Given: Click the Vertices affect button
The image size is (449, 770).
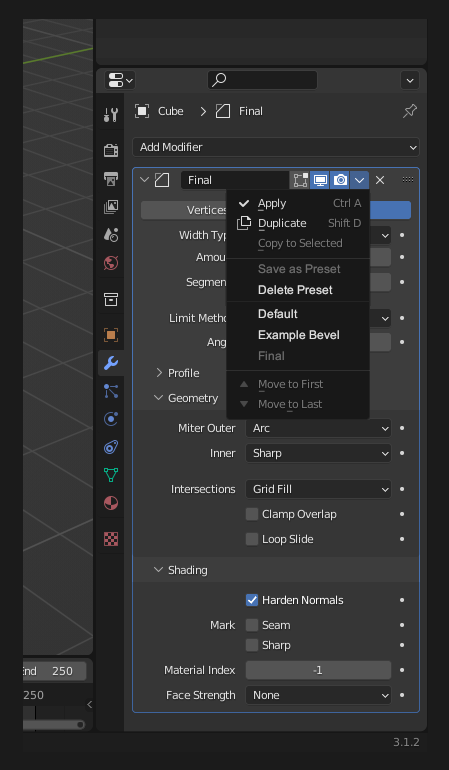Looking at the screenshot, I should (x=184, y=210).
